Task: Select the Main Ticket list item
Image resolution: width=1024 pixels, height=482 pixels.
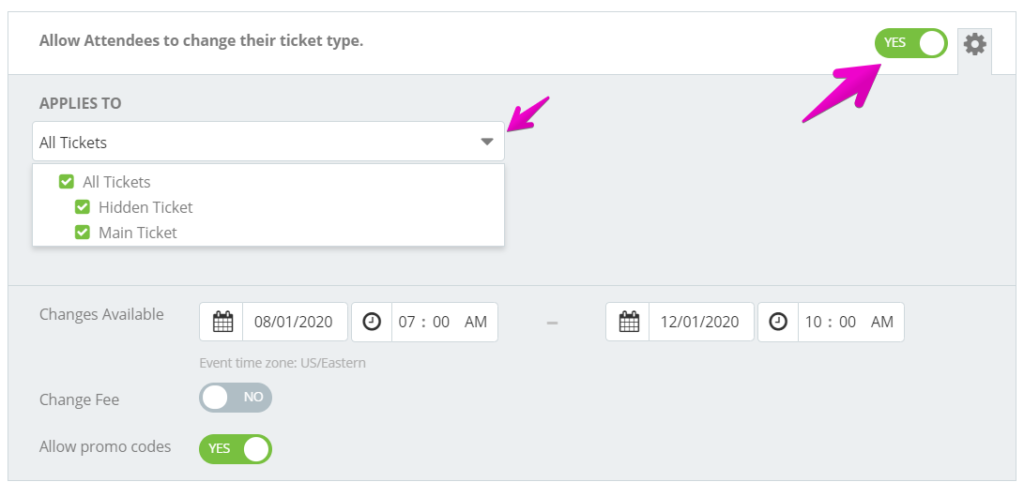Action: point(138,233)
